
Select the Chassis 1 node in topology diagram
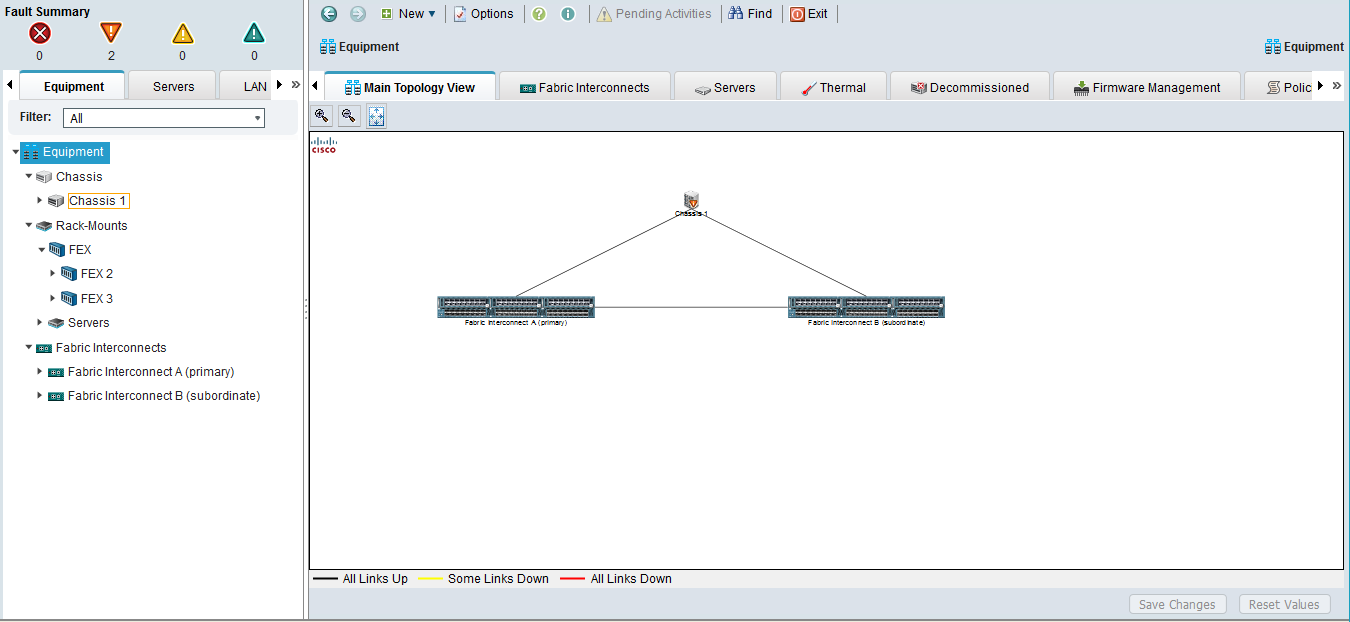[691, 203]
